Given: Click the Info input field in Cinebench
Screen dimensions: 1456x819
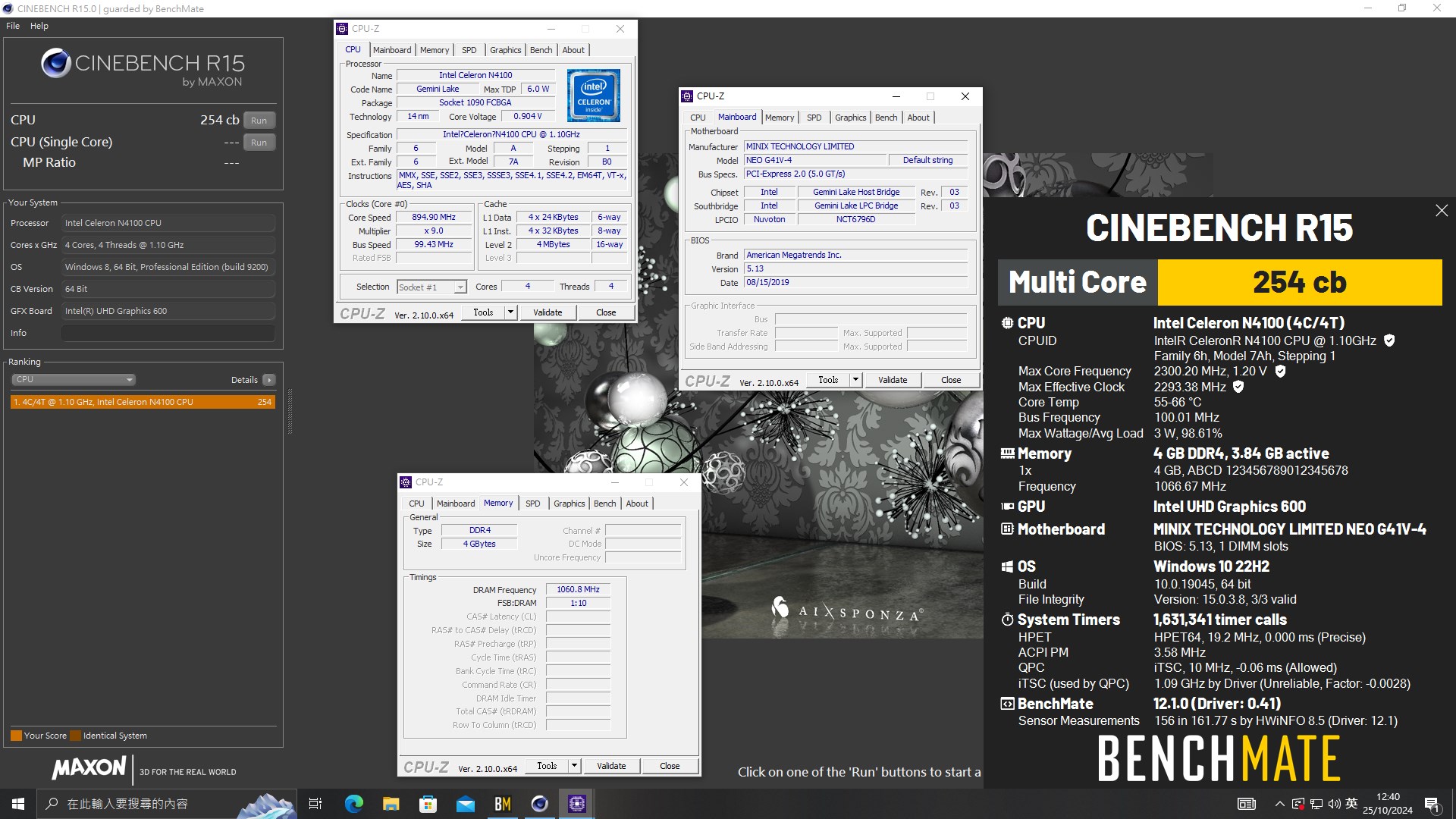Looking at the screenshot, I should point(168,333).
